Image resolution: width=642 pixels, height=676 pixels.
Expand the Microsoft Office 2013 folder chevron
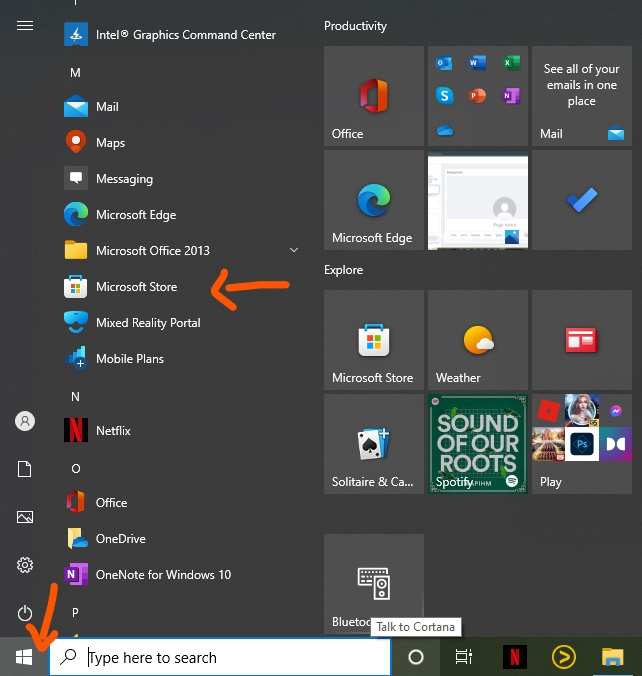[x=294, y=250]
